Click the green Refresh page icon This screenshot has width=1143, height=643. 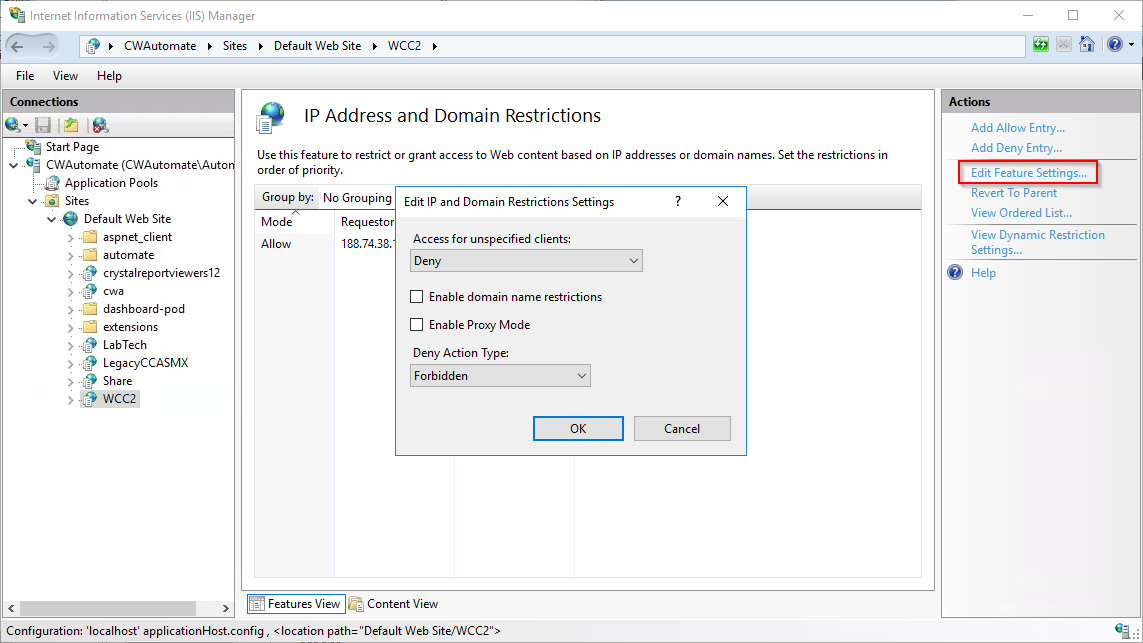(1041, 44)
